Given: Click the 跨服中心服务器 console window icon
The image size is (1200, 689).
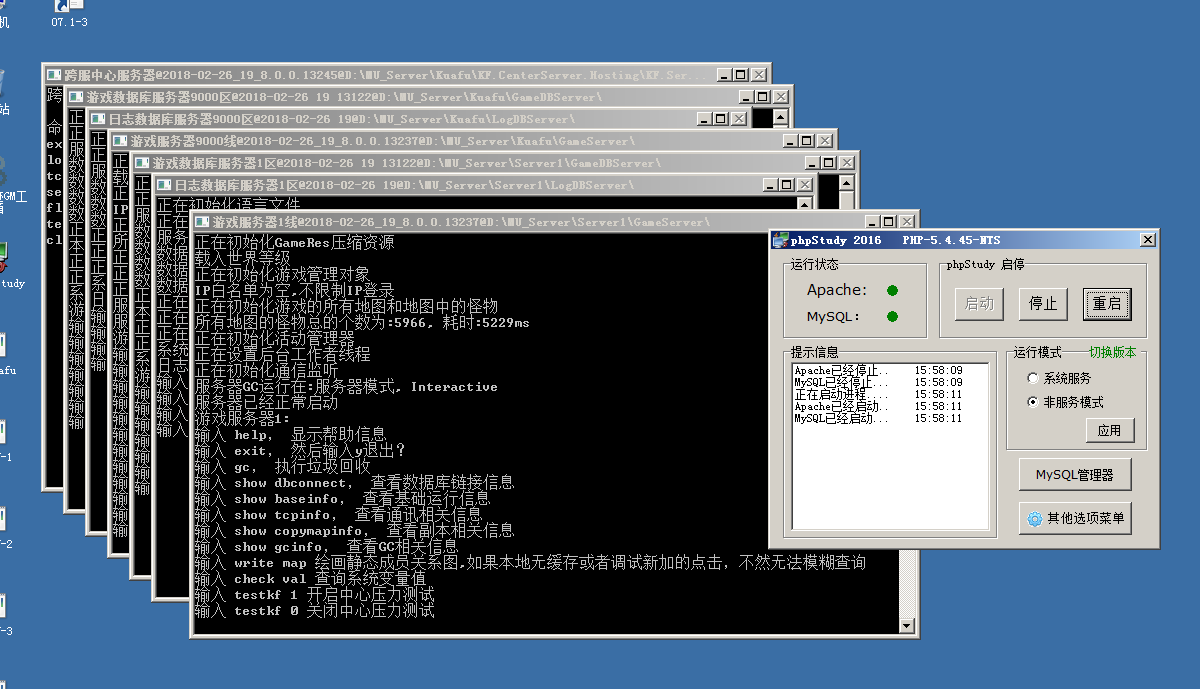Looking at the screenshot, I should 54,75.
